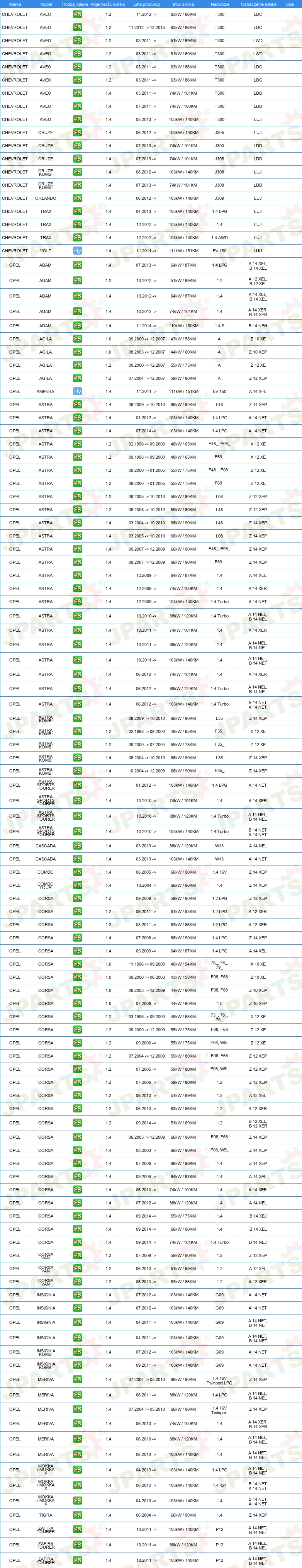Click the Model column header
Viewport: 302px width, 1568px height.
[x=46, y=4]
